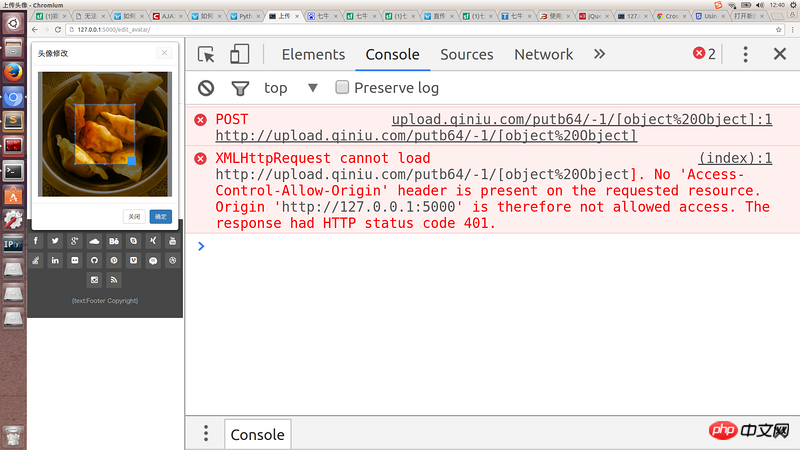Toggle the device toolbar icon
This screenshot has width=800, height=450.
240,55
